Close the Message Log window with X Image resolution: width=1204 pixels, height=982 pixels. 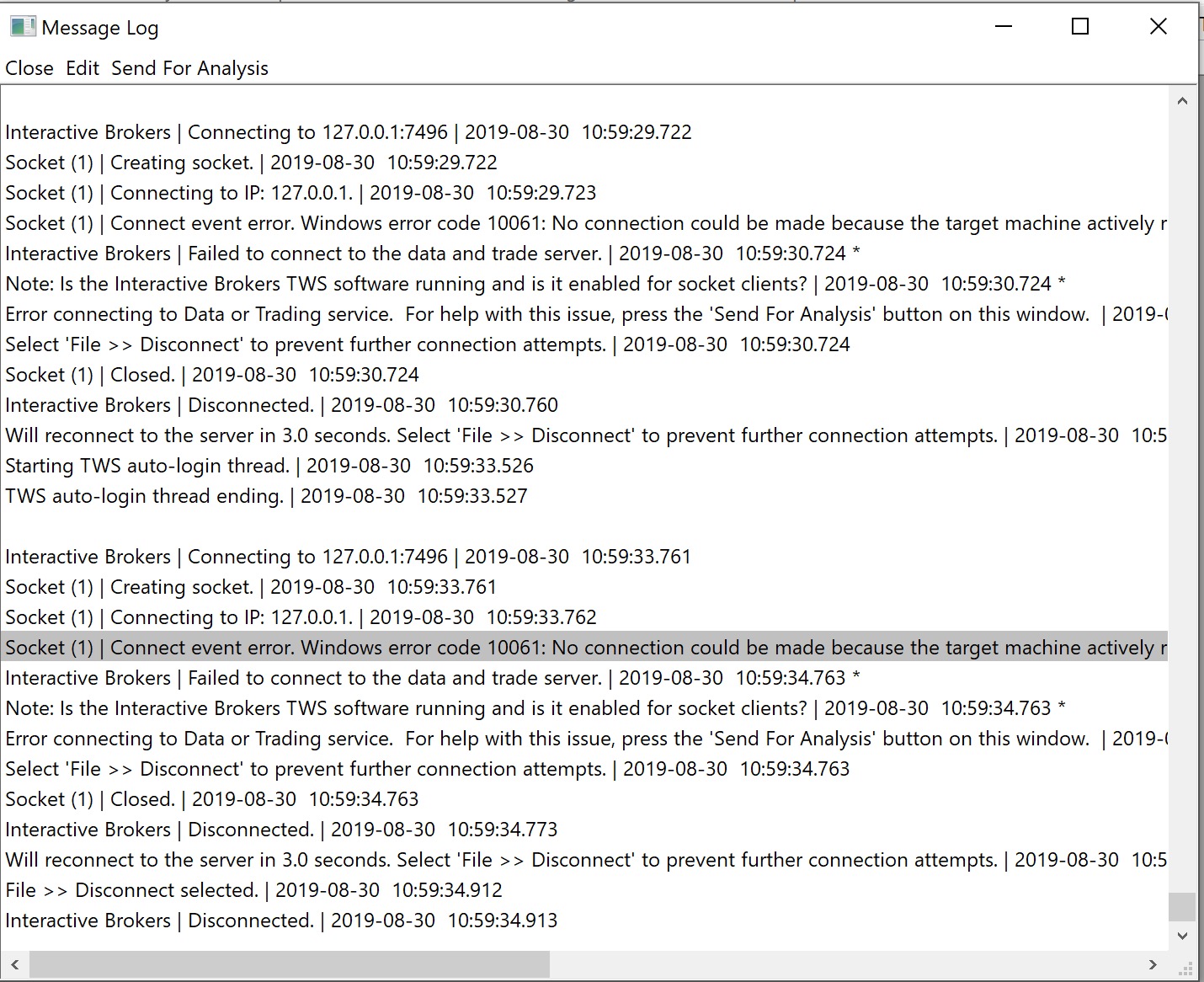click(1159, 27)
